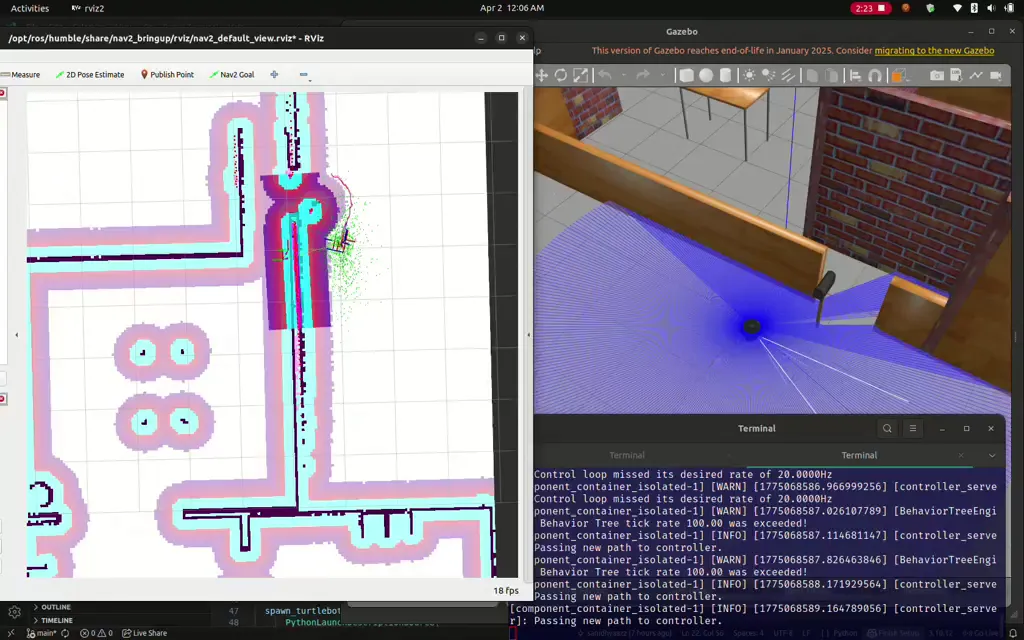Insert a box shape in Gazebo
The width and height of the screenshot is (1024, 640).
(x=686, y=75)
